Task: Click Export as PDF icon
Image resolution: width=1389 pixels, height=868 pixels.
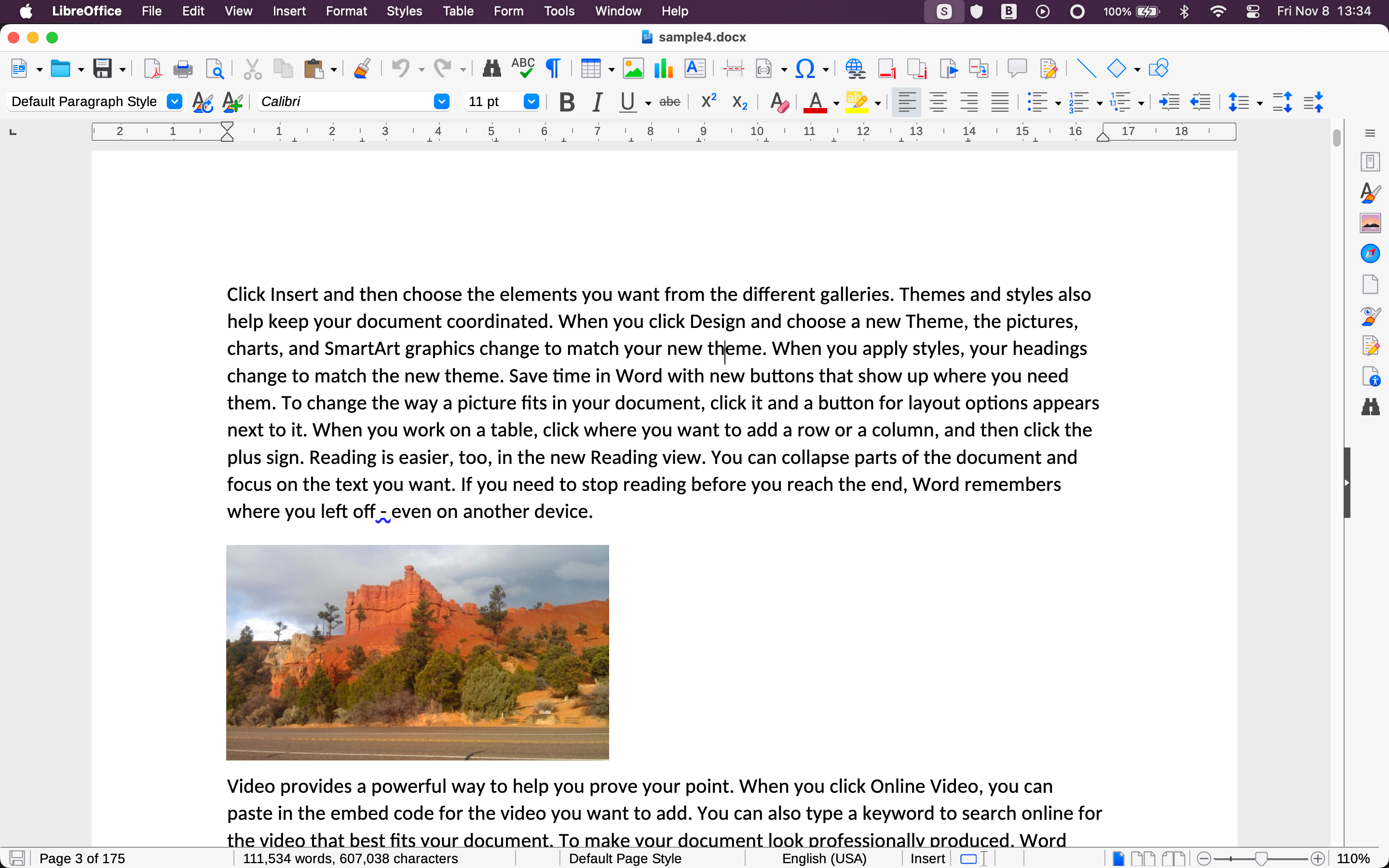Action: click(x=152, y=69)
